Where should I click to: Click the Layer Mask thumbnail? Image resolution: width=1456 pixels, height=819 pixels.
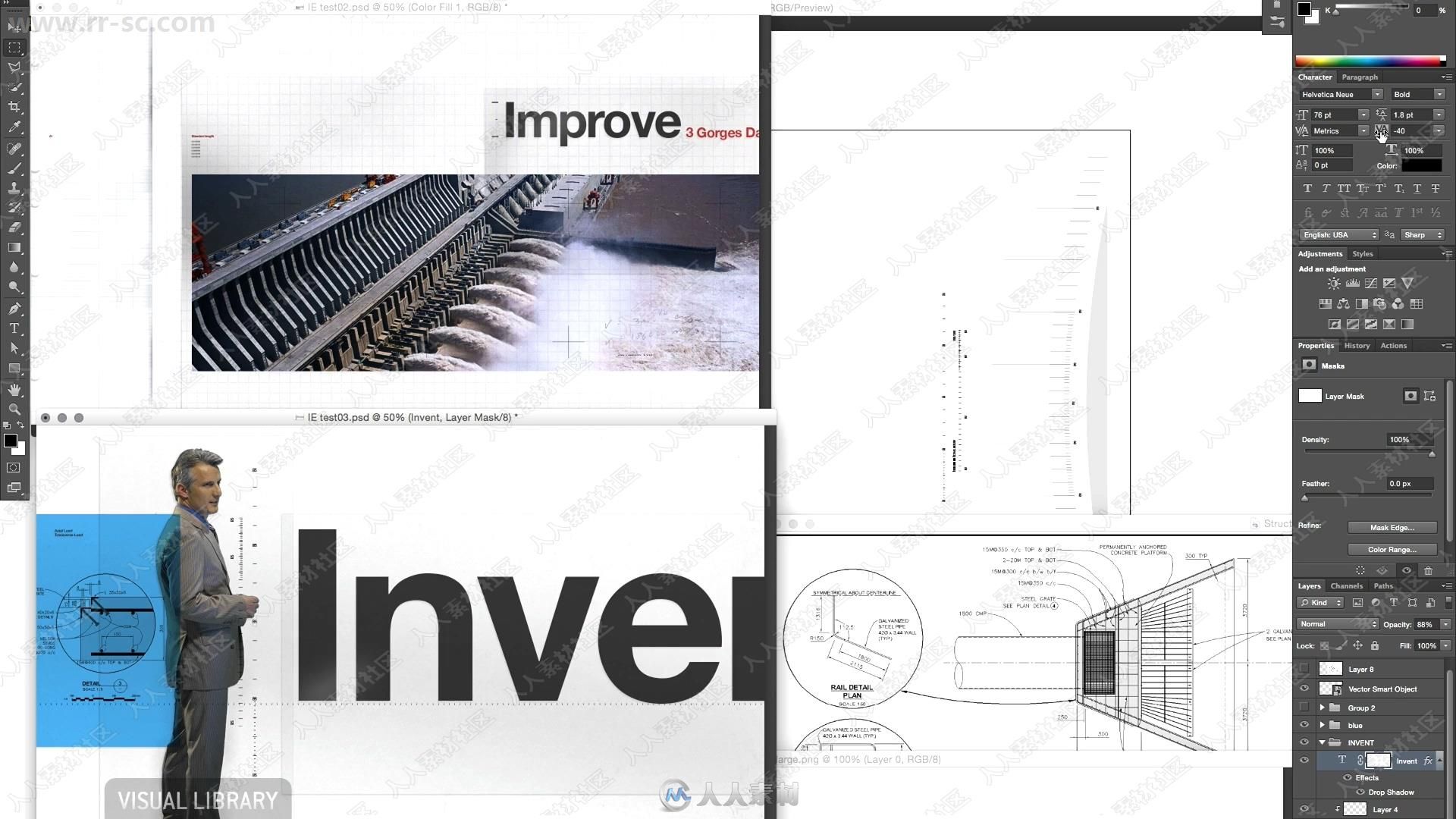point(1310,395)
